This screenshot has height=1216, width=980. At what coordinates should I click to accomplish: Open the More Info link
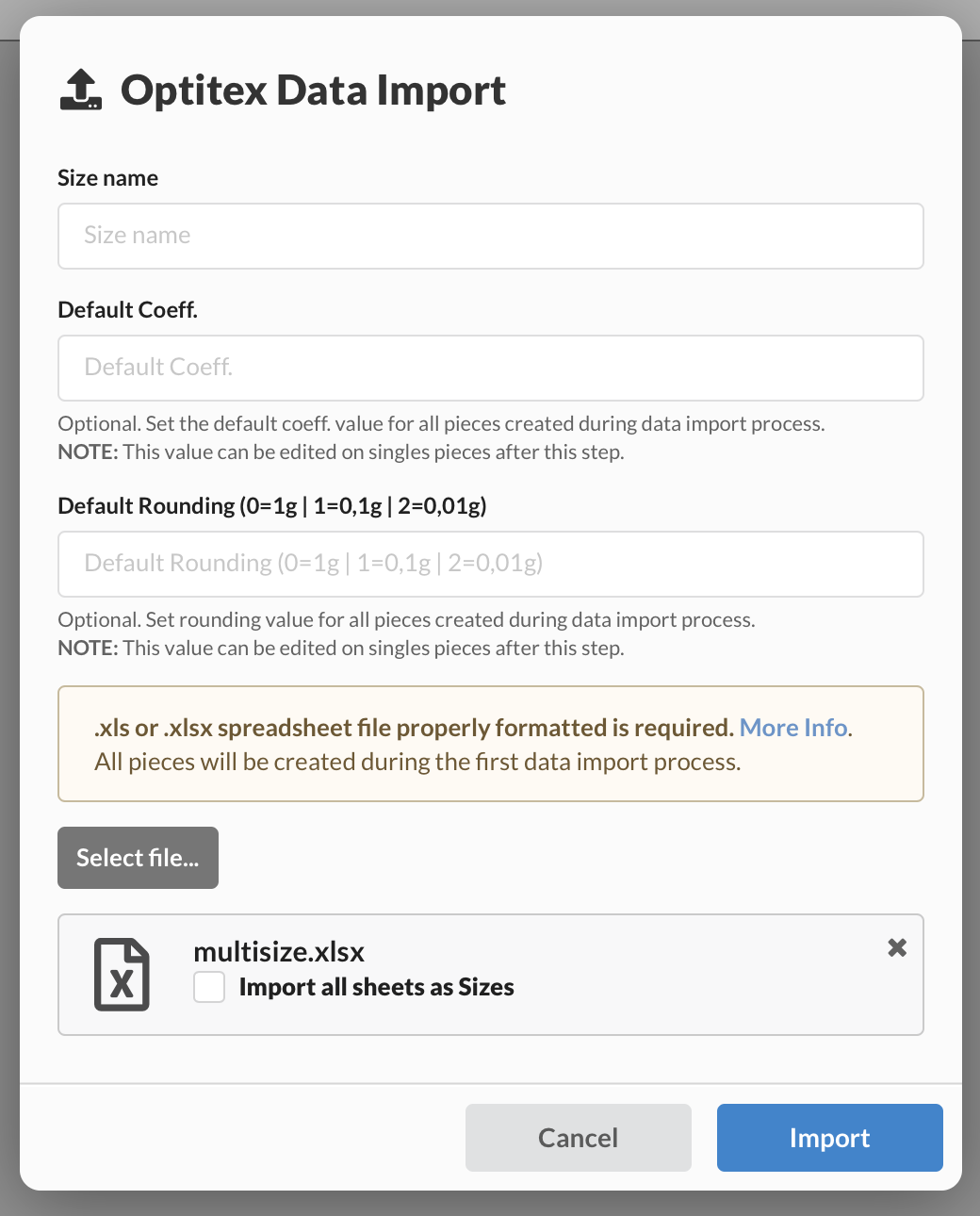click(x=793, y=728)
